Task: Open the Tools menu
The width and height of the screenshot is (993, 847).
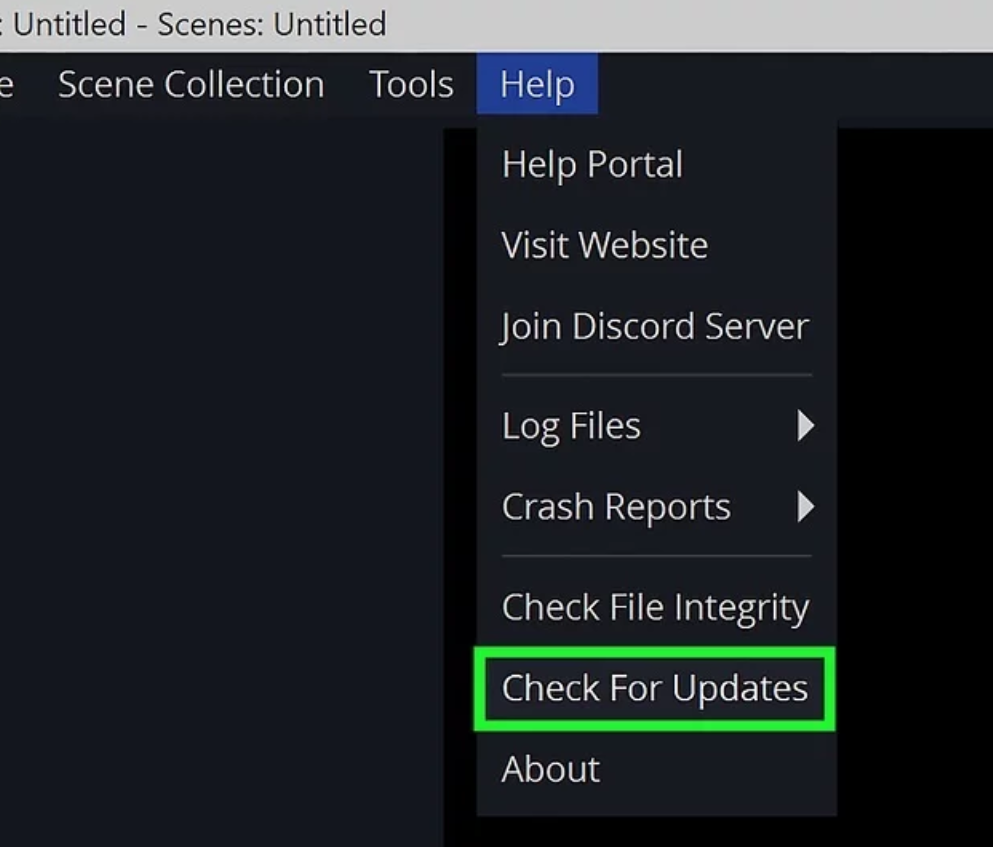Action: (410, 84)
